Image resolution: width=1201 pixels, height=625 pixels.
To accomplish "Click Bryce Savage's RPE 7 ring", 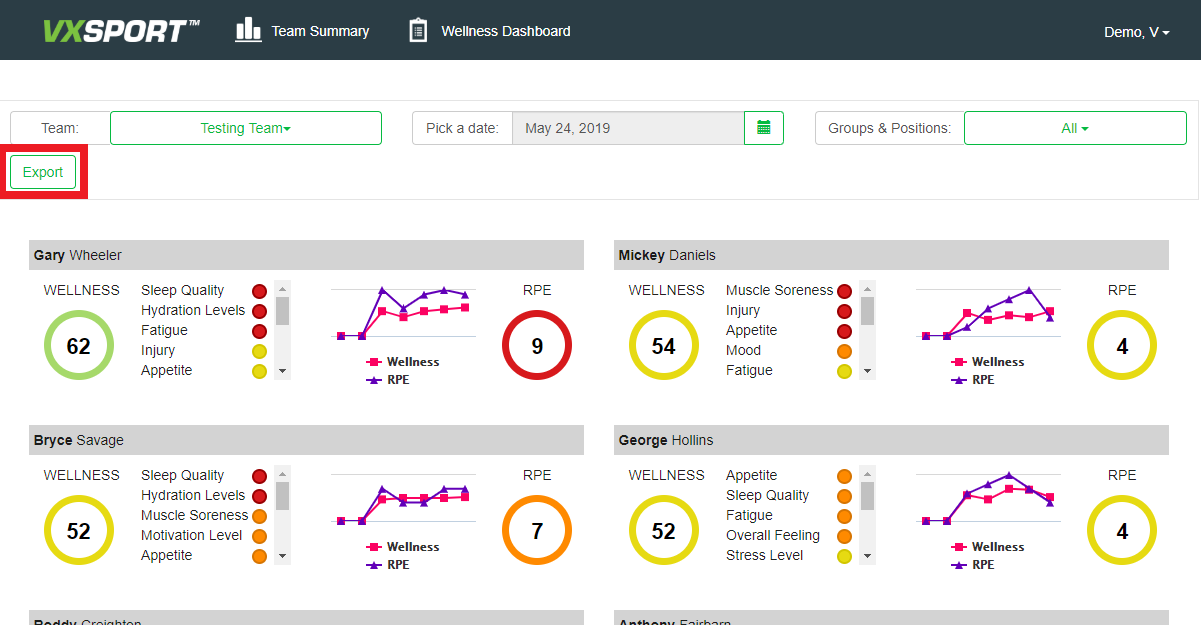I will [537, 531].
